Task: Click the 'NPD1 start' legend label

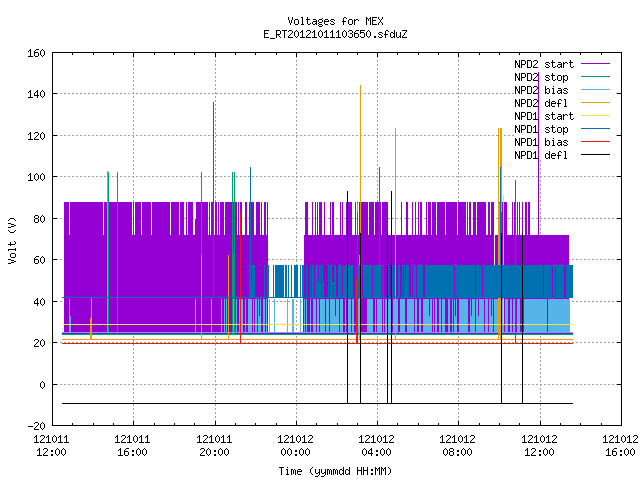Action: click(x=544, y=116)
